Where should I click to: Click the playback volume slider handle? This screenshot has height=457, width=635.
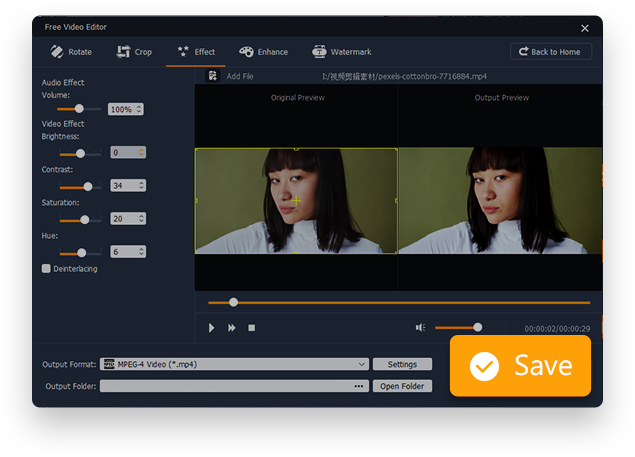coord(478,327)
